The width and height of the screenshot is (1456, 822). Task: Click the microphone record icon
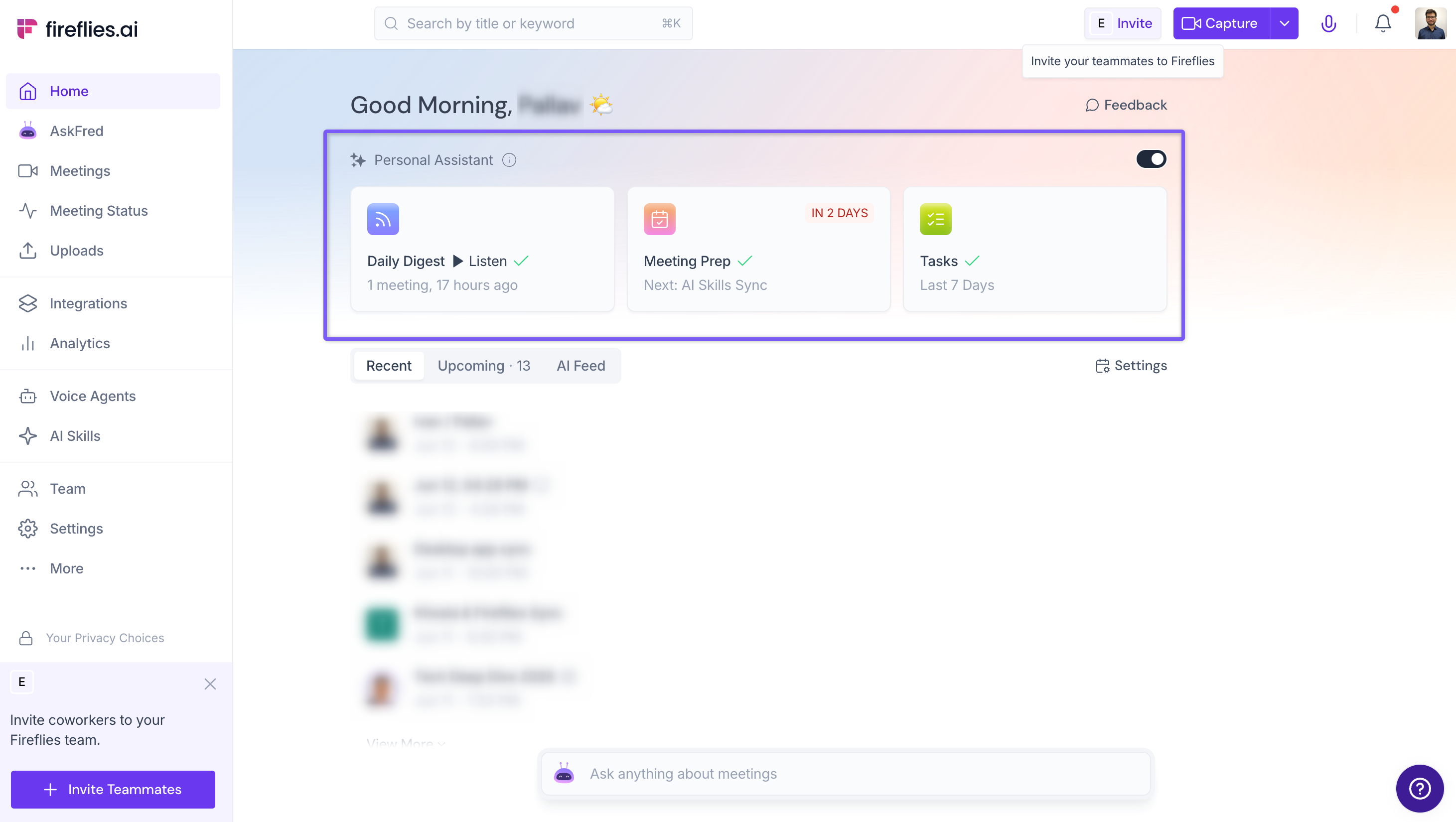tap(1328, 23)
